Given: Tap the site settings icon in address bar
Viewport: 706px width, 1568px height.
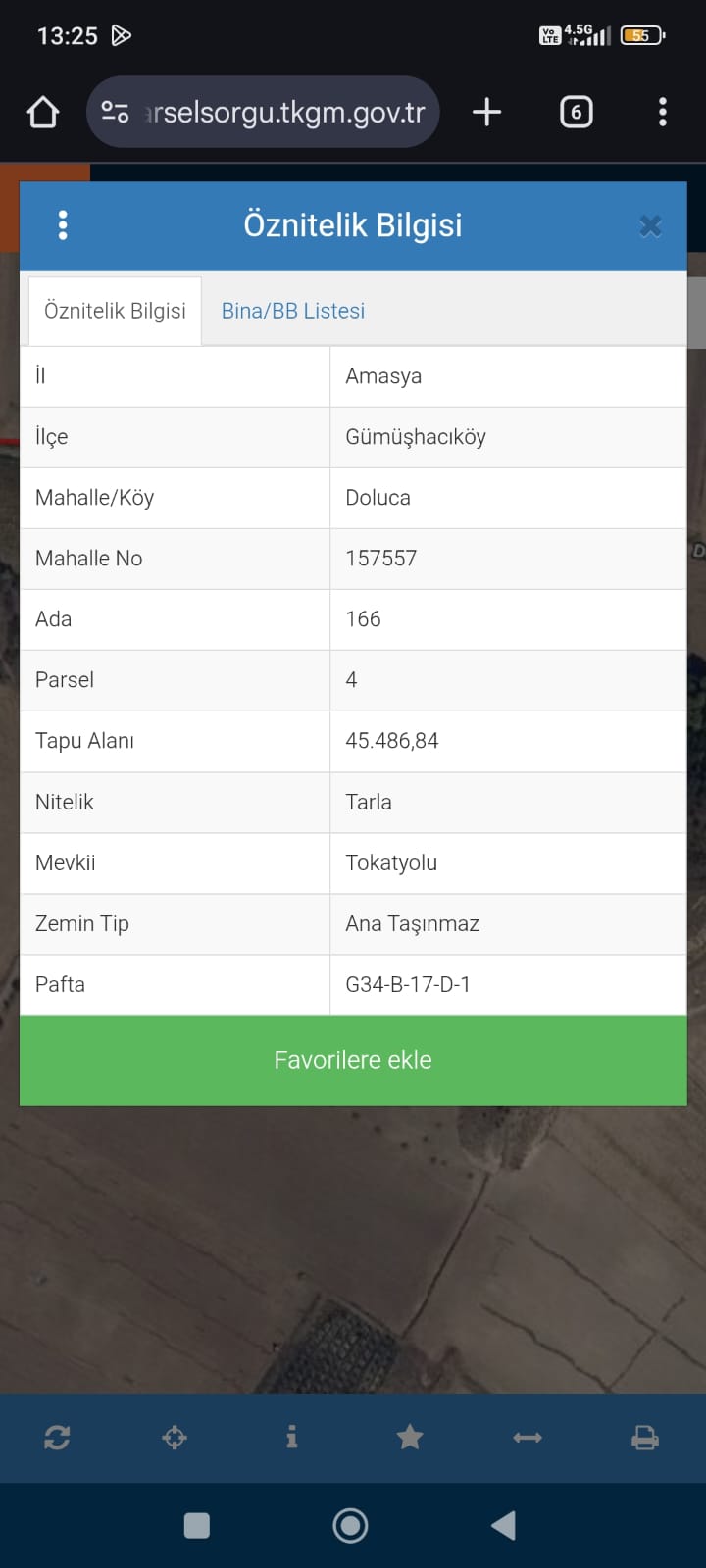Looking at the screenshot, I should 116,113.
